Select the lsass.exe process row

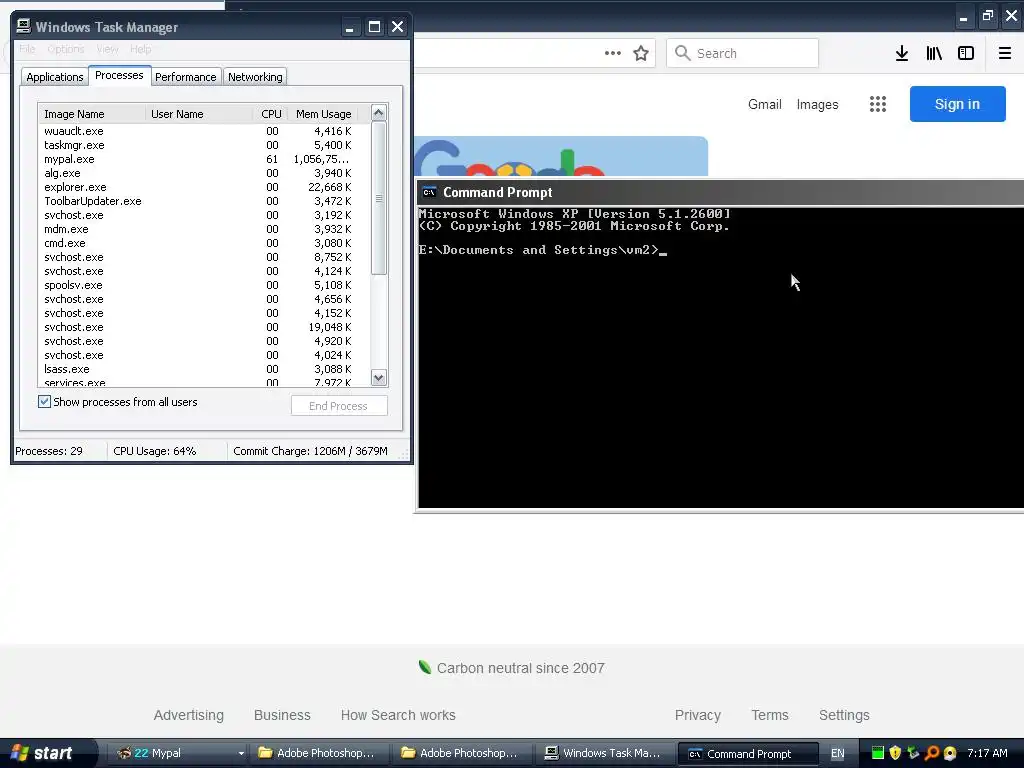point(204,369)
